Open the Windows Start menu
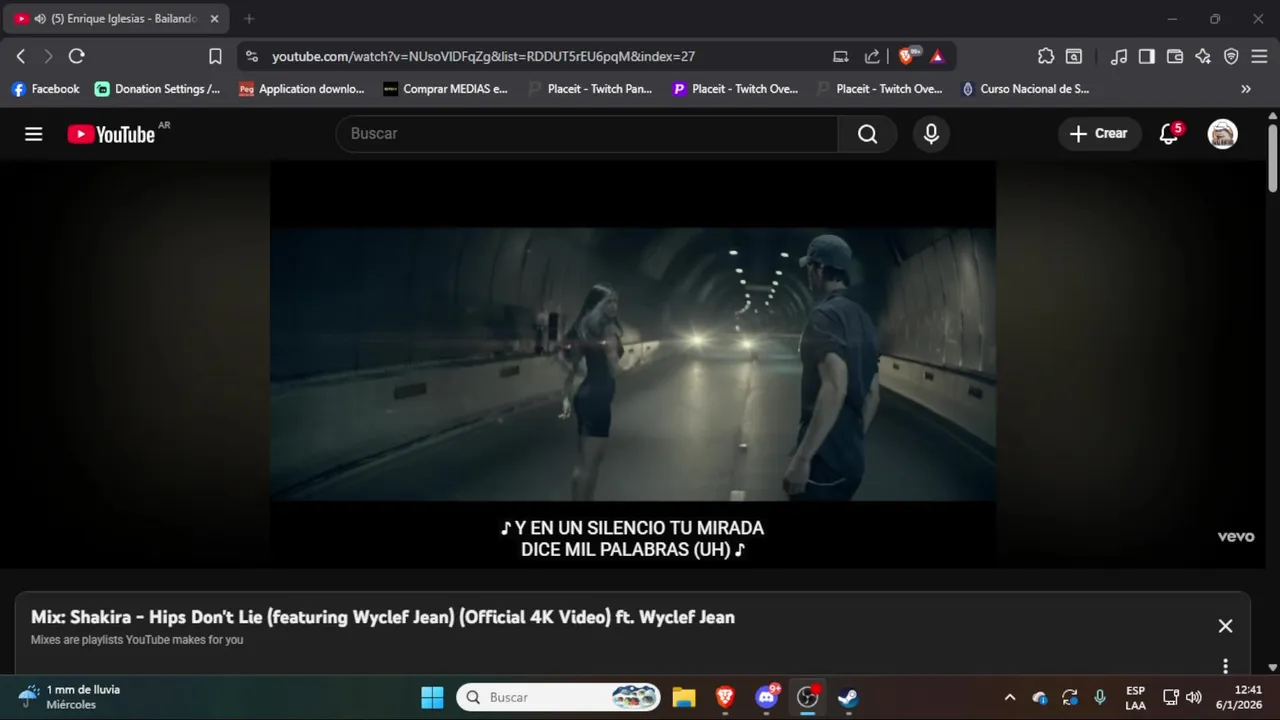Screen dimensions: 1280x720 pos(432,697)
